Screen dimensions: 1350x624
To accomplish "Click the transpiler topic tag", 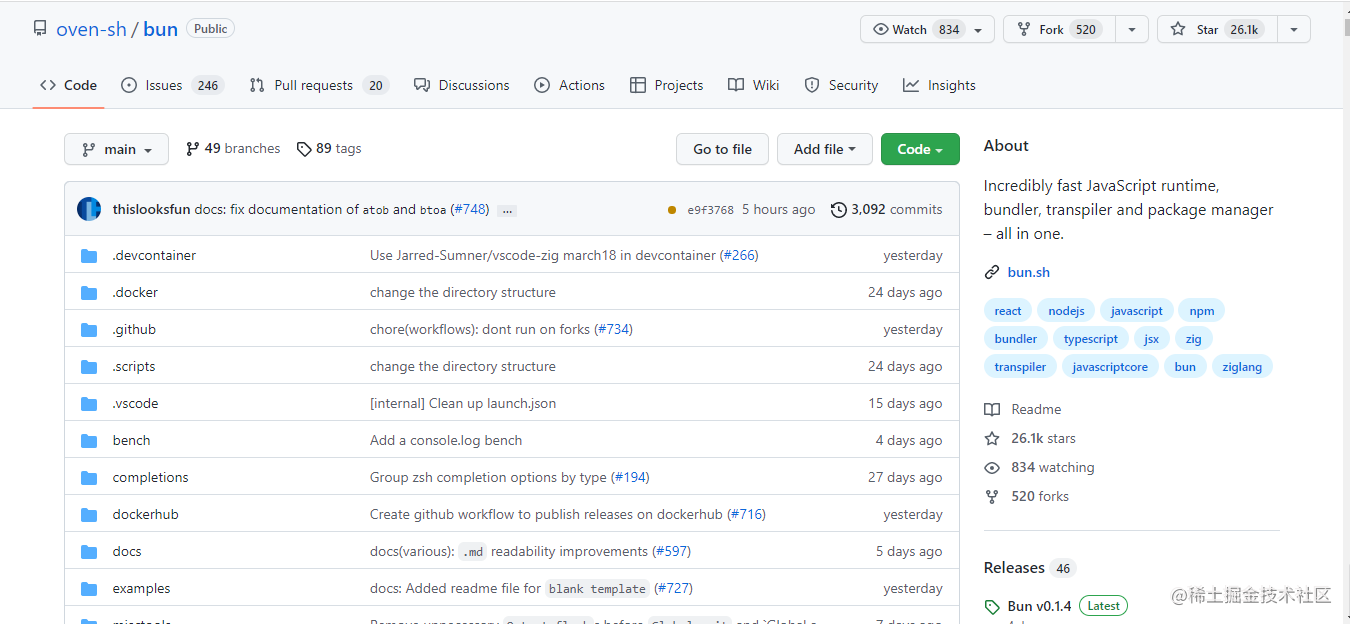I will (1020, 367).
